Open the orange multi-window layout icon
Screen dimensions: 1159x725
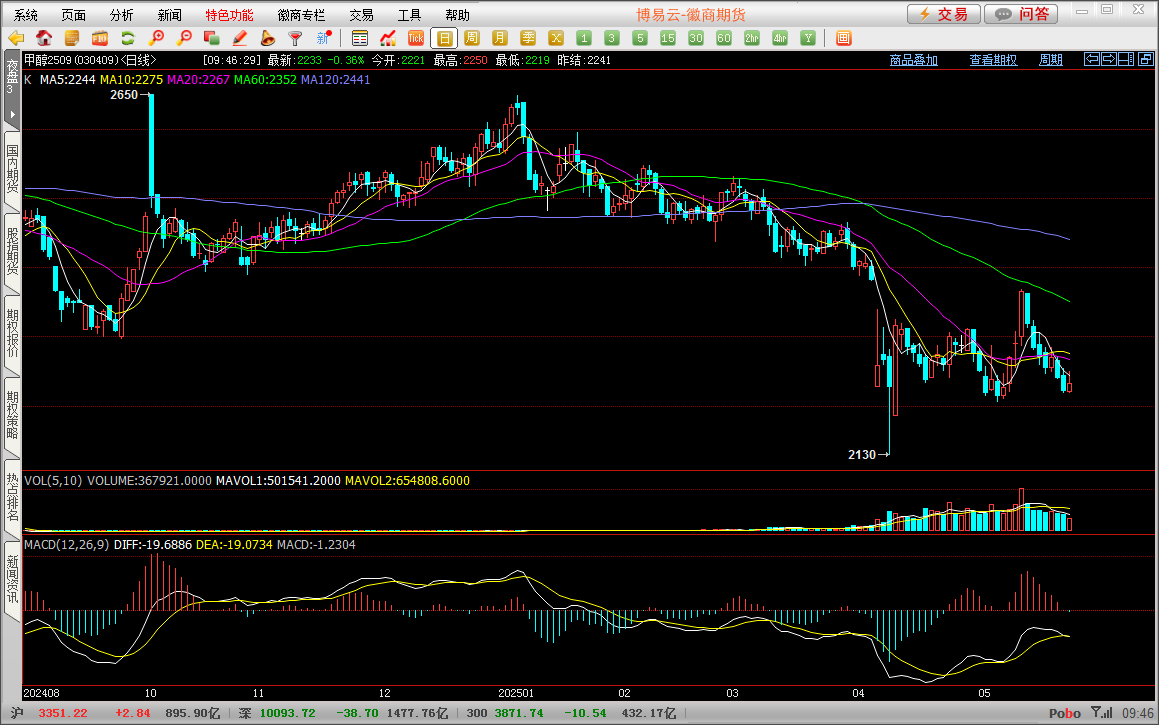click(843, 38)
